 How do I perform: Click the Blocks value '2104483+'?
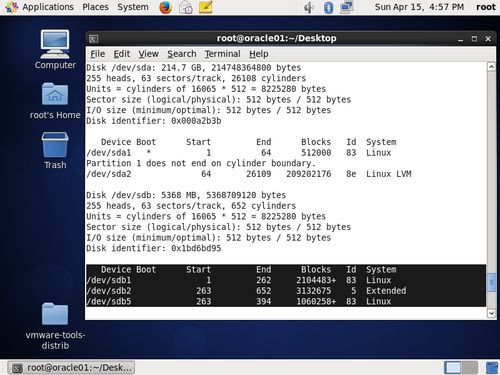tap(316, 280)
